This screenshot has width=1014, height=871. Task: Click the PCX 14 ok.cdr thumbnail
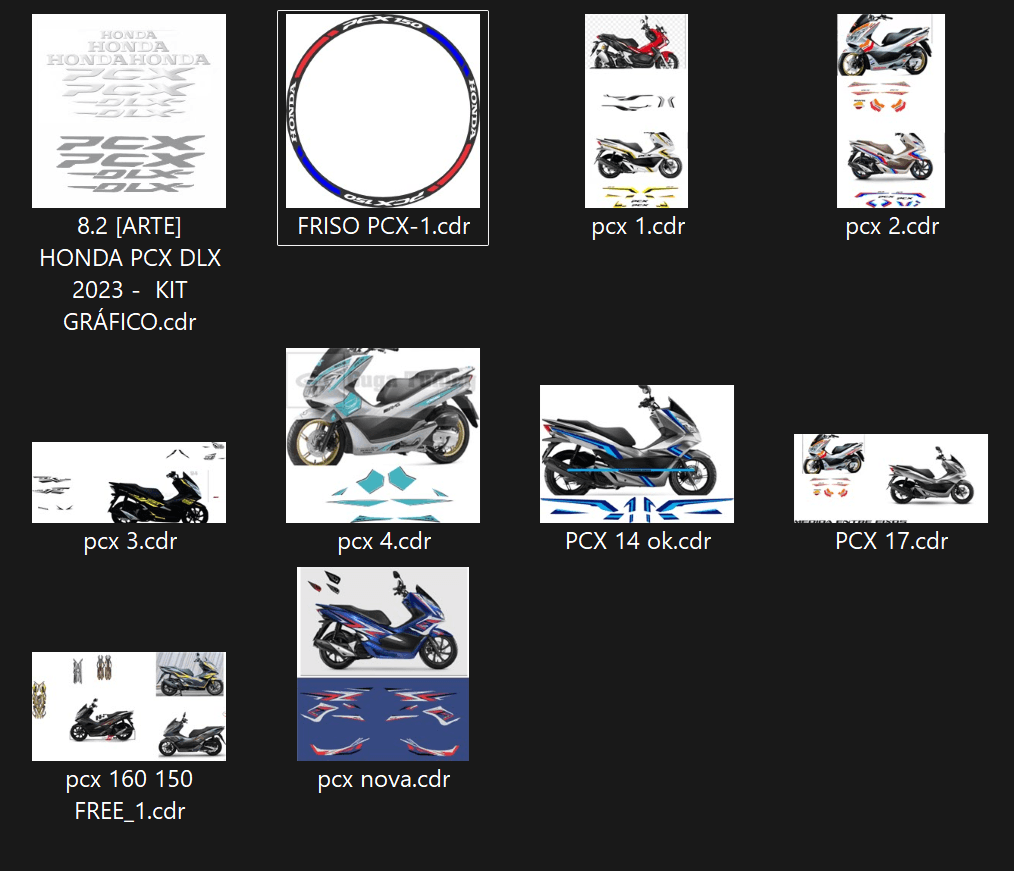tap(637, 454)
